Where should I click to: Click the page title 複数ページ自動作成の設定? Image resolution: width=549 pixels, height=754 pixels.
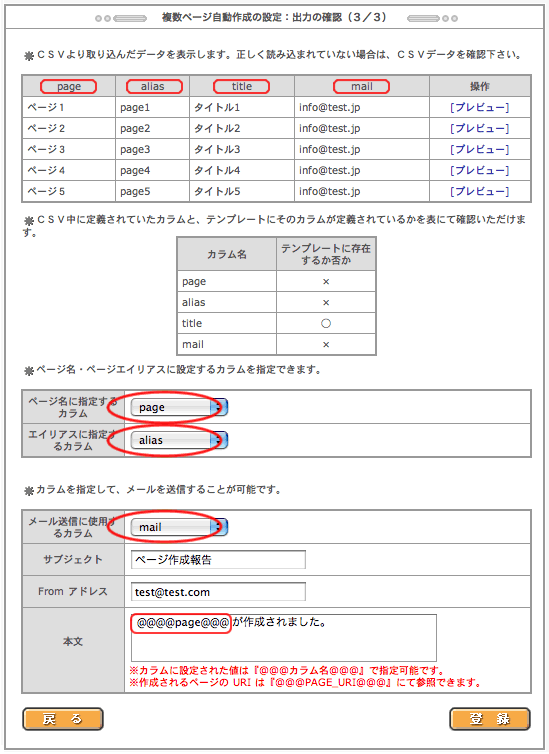274,18
